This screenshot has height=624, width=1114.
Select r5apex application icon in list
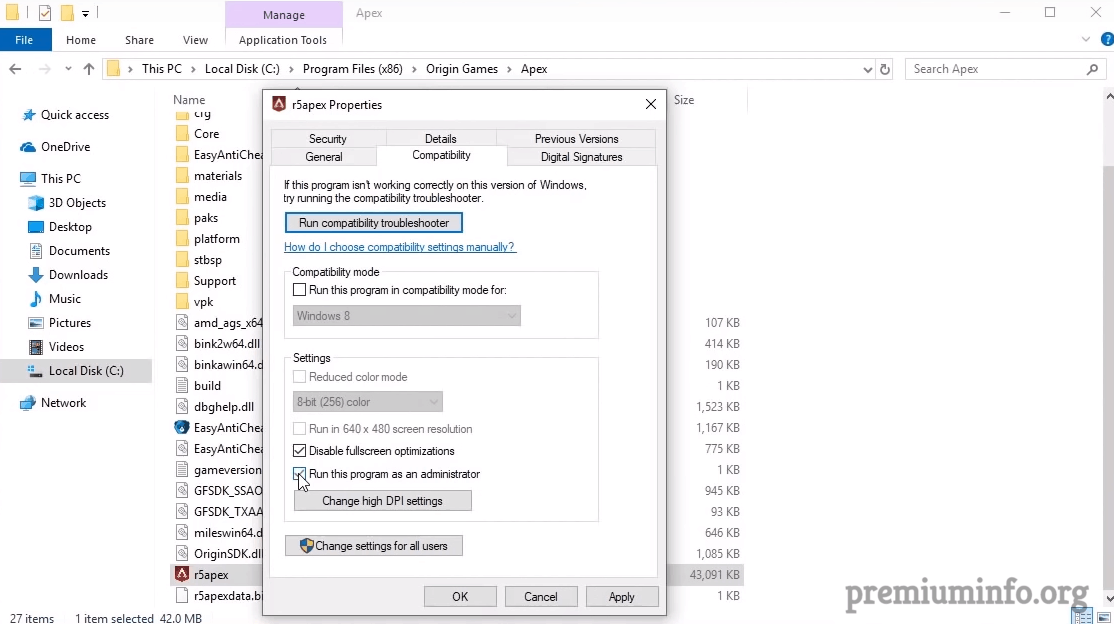click(x=182, y=574)
